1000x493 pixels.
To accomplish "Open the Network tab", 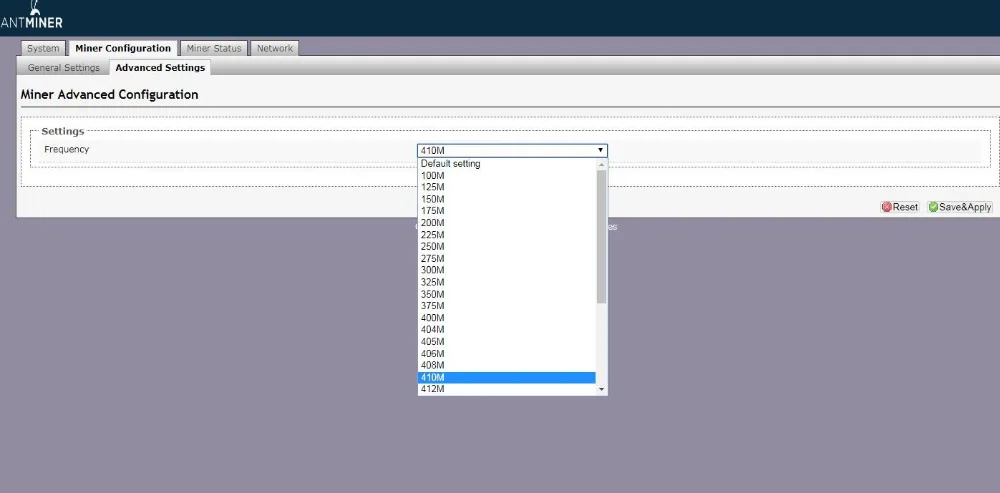I will 274,48.
